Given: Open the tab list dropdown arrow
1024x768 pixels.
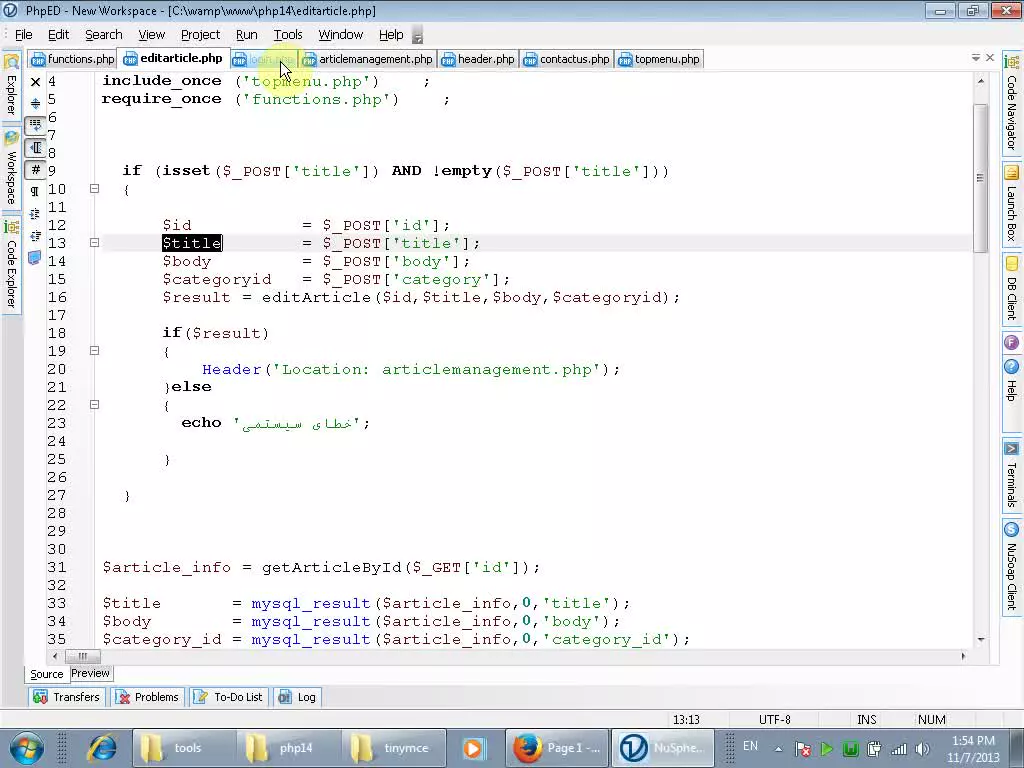Looking at the screenshot, I should click(x=975, y=58).
